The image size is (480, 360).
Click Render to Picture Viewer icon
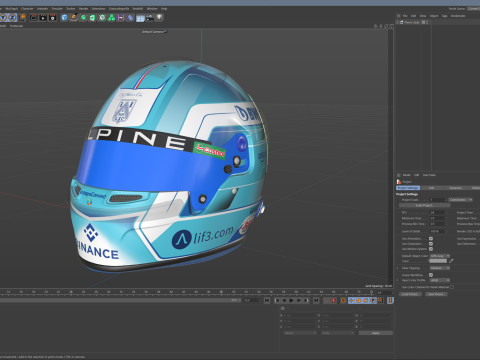43,17
